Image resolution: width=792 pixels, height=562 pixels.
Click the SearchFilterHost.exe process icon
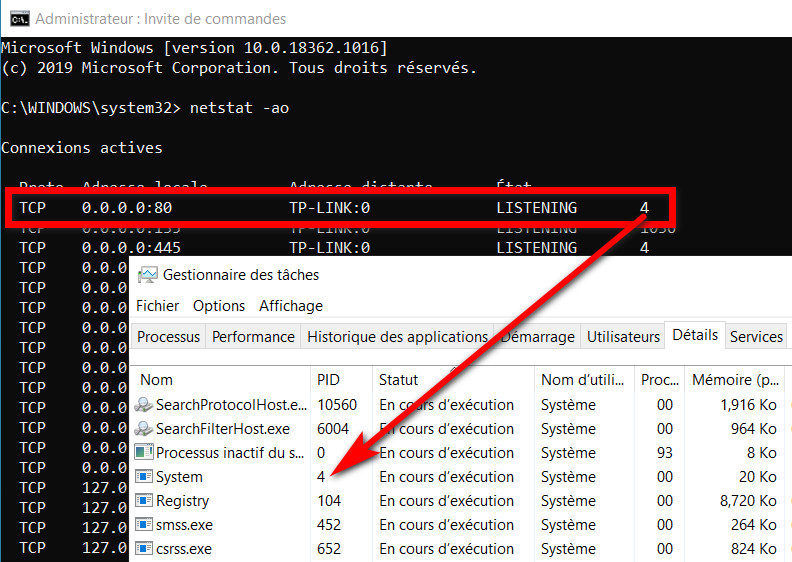143,429
